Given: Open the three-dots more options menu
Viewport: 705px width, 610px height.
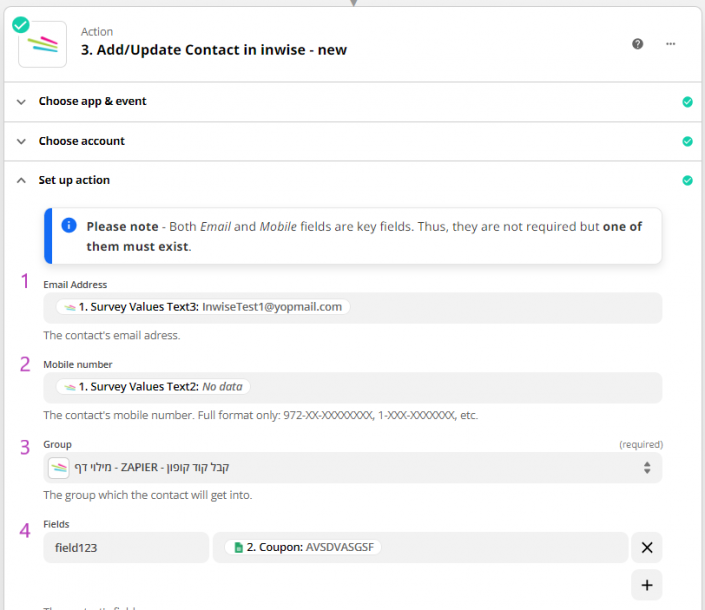Looking at the screenshot, I should (670, 44).
